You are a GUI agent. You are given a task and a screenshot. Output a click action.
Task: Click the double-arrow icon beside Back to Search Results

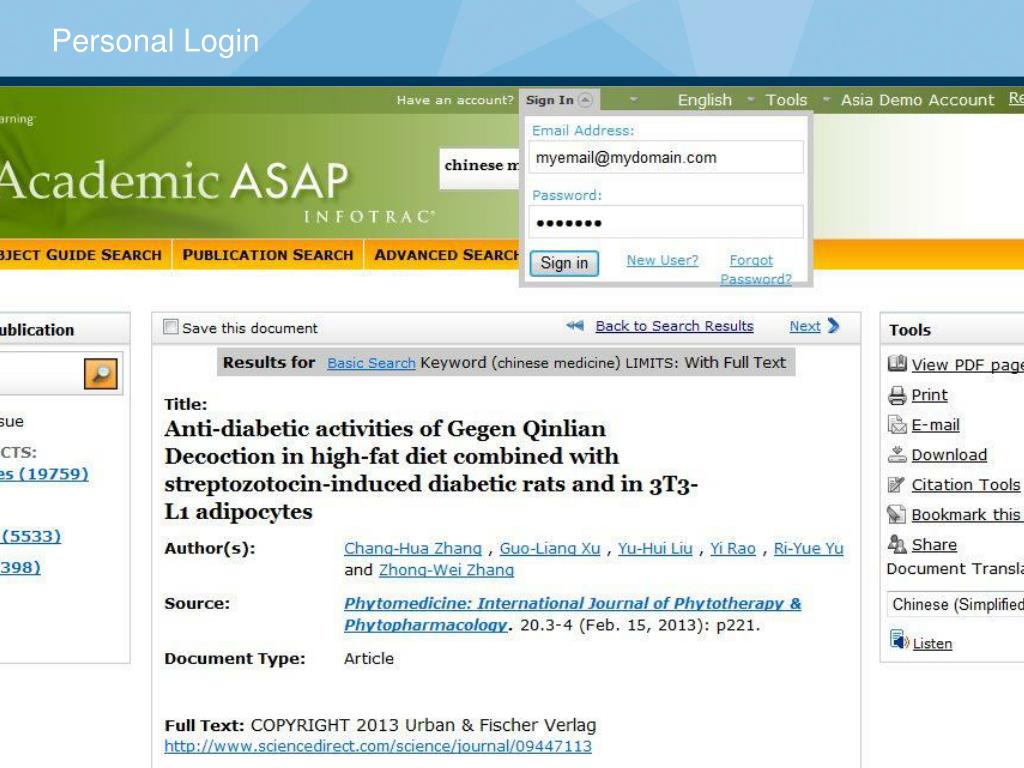[575, 325]
